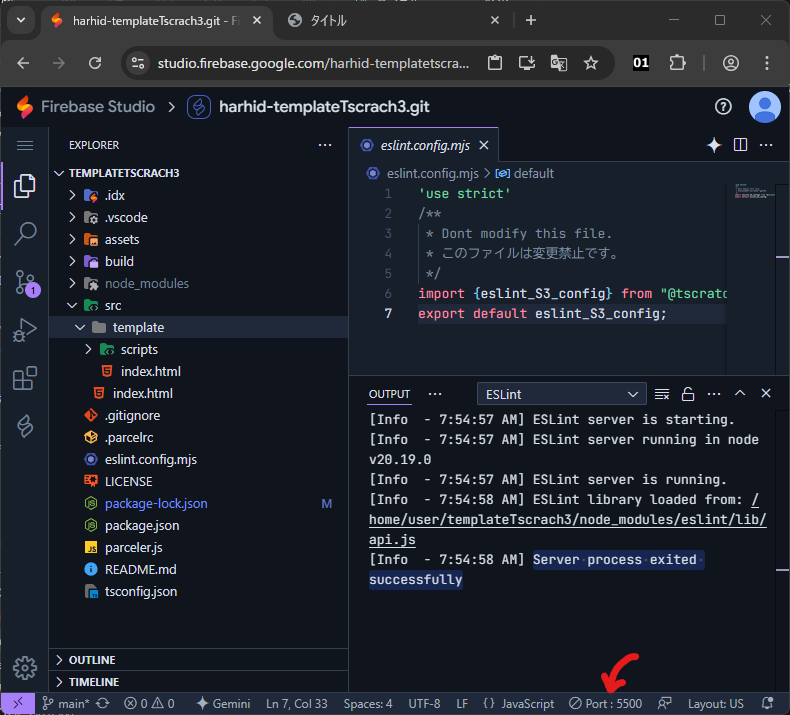Image resolution: width=790 pixels, height=715 pixels.
Task: Open the Extensions view
Action: [24, 378]
